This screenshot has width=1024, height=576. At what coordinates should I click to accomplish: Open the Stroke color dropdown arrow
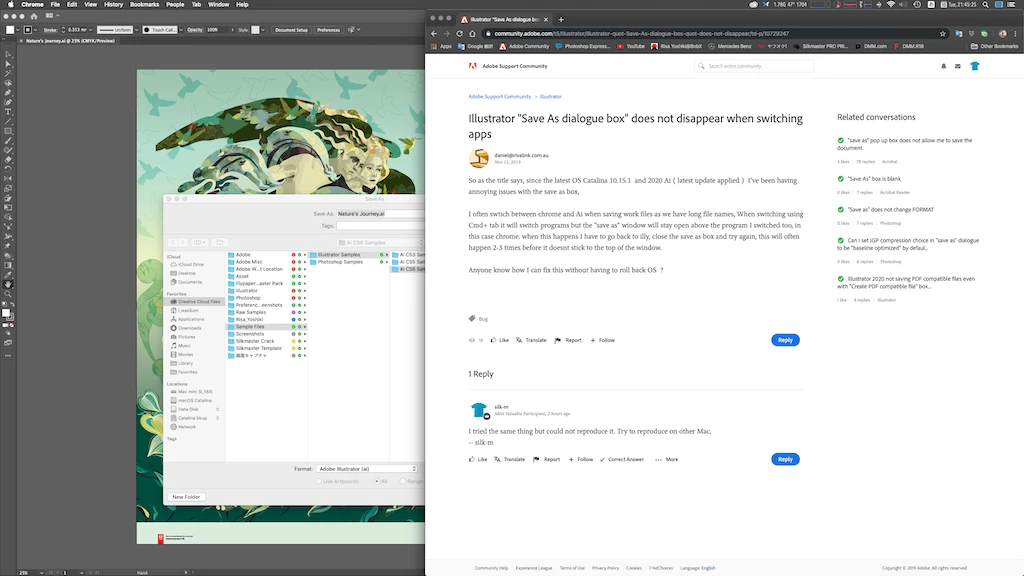pyautogui.click(x=36, y=29)
